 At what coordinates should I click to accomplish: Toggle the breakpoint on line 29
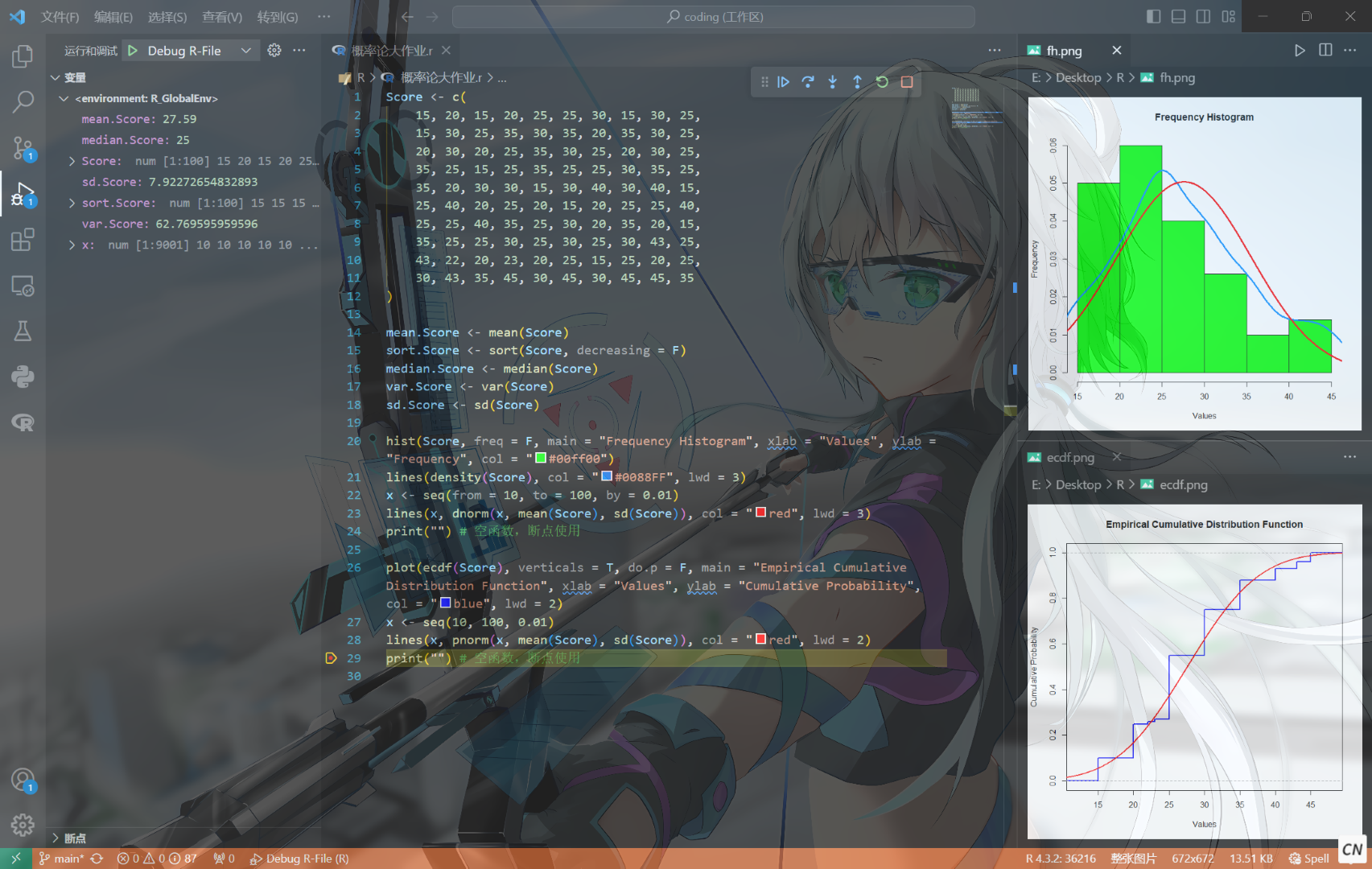click(331, 658)
